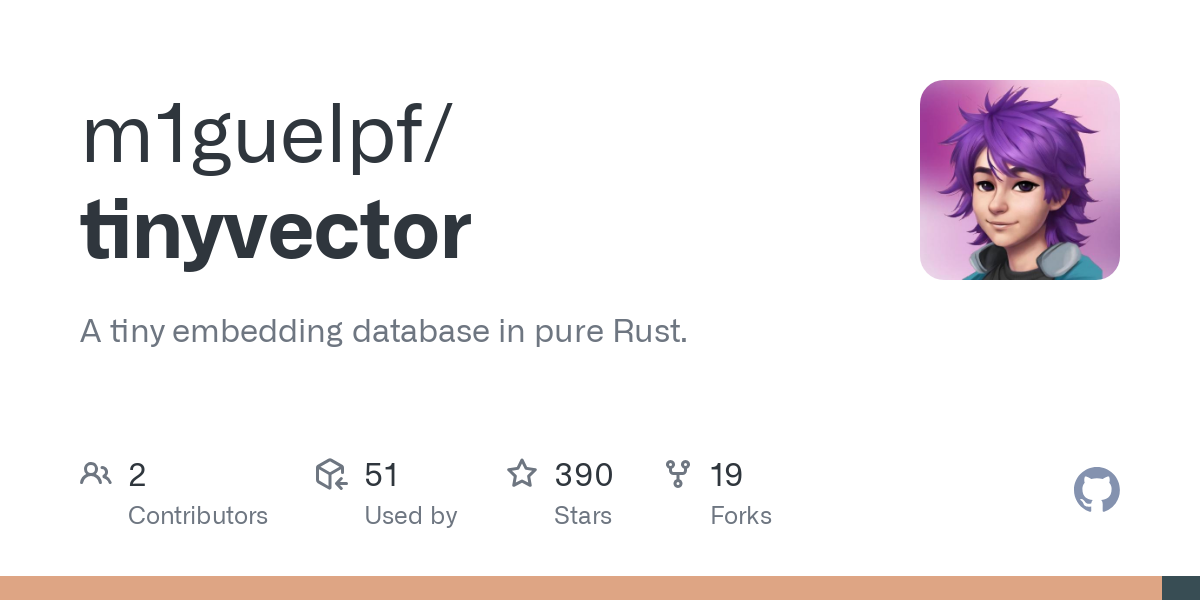Click the used-by count 51

(x=381, y=475)
